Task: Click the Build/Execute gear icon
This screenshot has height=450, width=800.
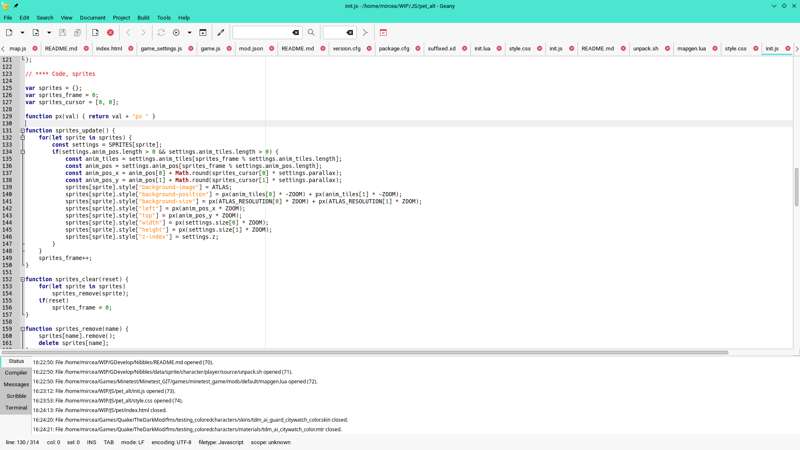Action: pyautogui.click(x=176, y=33)
